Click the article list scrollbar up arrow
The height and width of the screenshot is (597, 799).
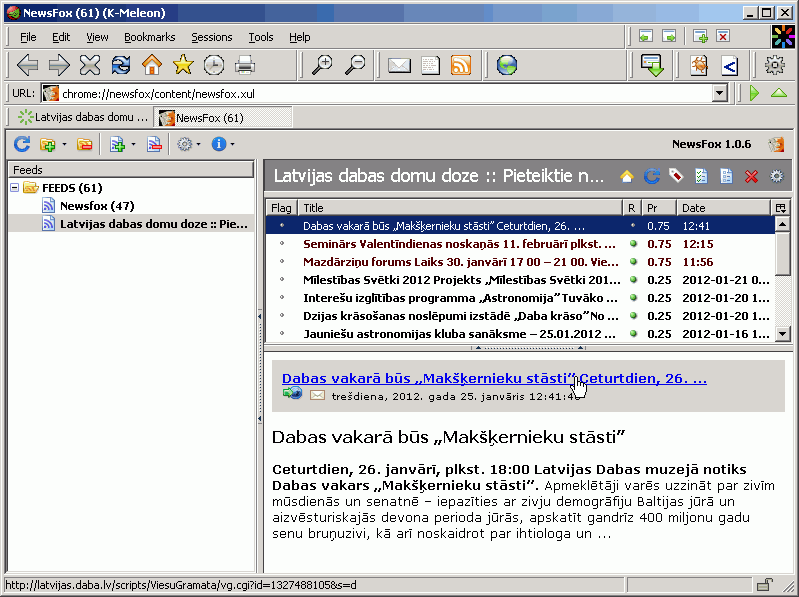(782, 224)
